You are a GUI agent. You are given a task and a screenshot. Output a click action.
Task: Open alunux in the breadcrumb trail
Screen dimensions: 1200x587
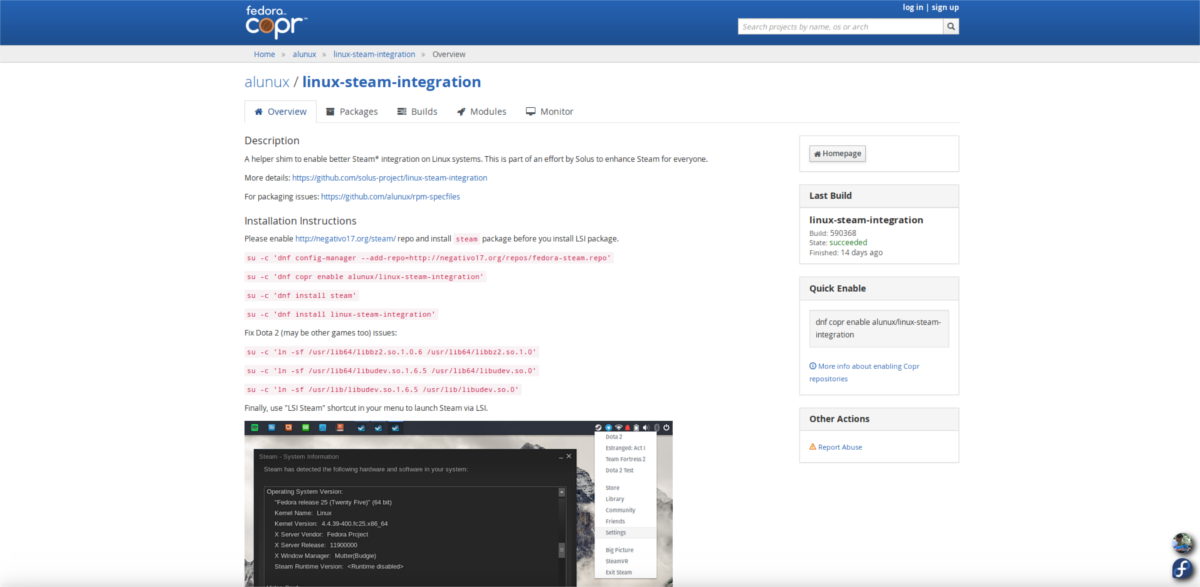(x=304, y=54)
